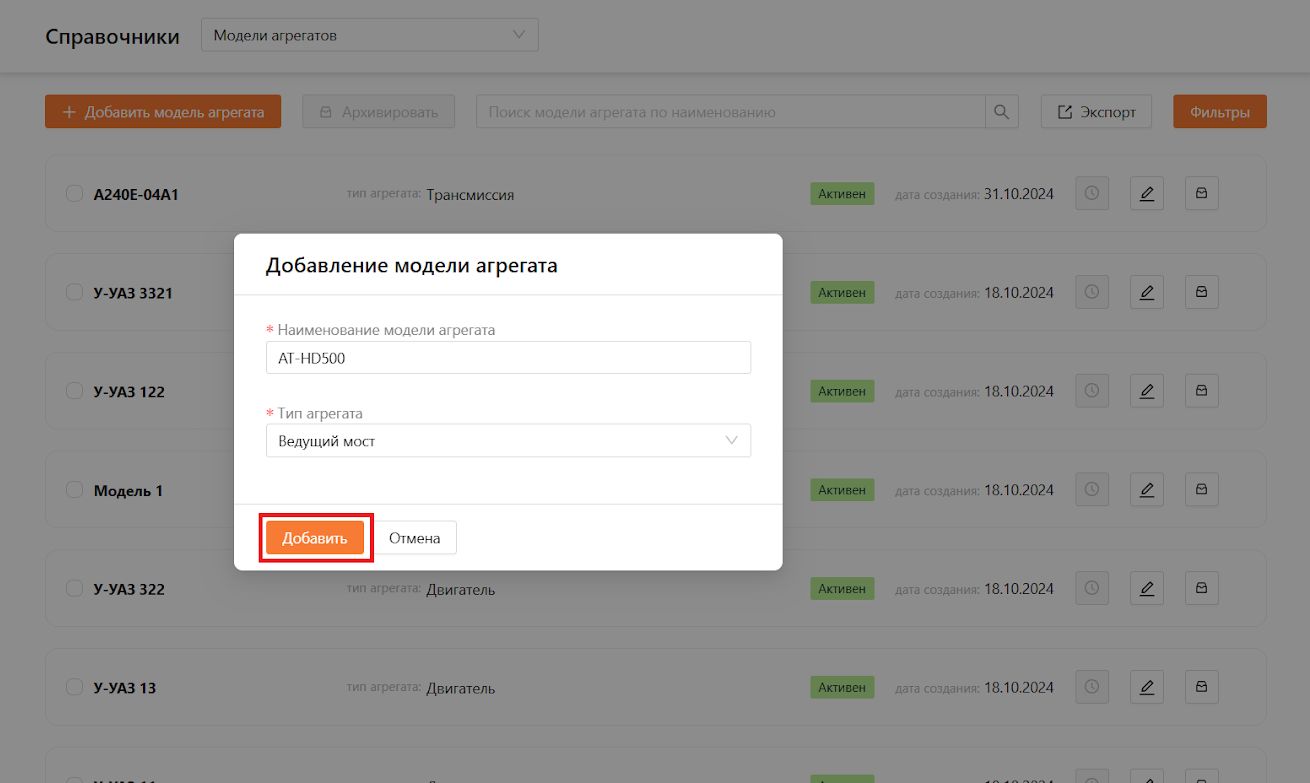Edit У-УАЗ 13 with pencil icon
This screenshot has height=783, width=1310.
coord(1147,687)
